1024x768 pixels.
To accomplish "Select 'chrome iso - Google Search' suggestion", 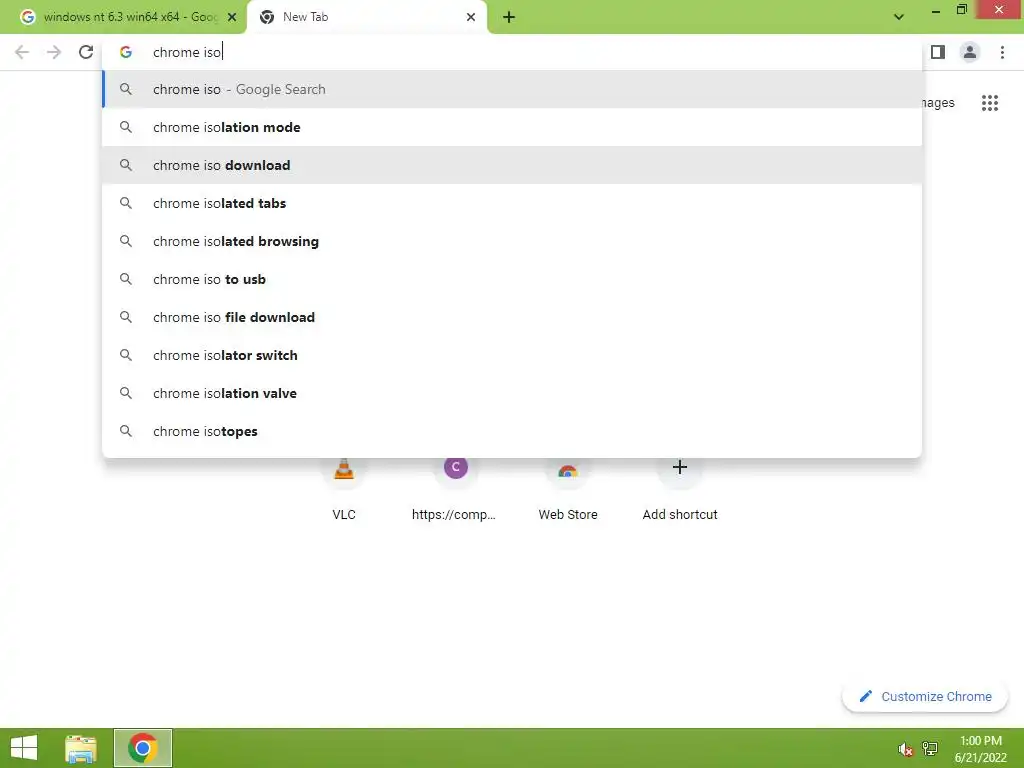I will [x=512, y=89].
